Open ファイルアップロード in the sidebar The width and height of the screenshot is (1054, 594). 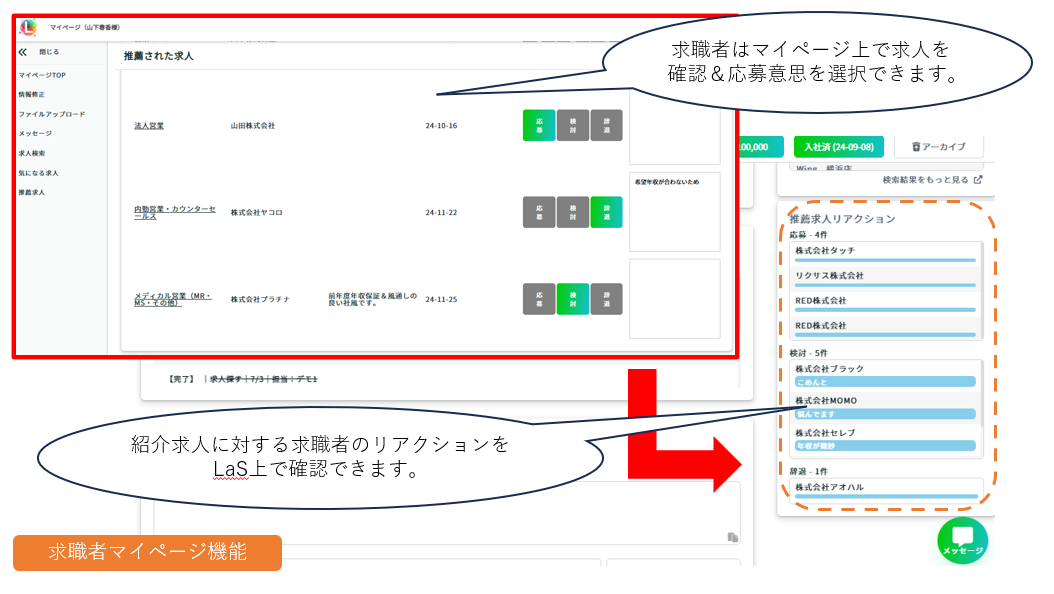coord(52,114)
